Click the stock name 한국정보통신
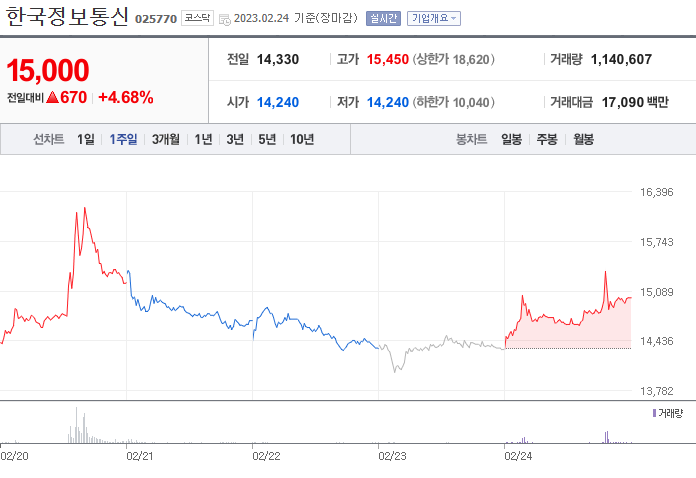The width and height of the screenshot is (696, 478). [x=67, y=17]
